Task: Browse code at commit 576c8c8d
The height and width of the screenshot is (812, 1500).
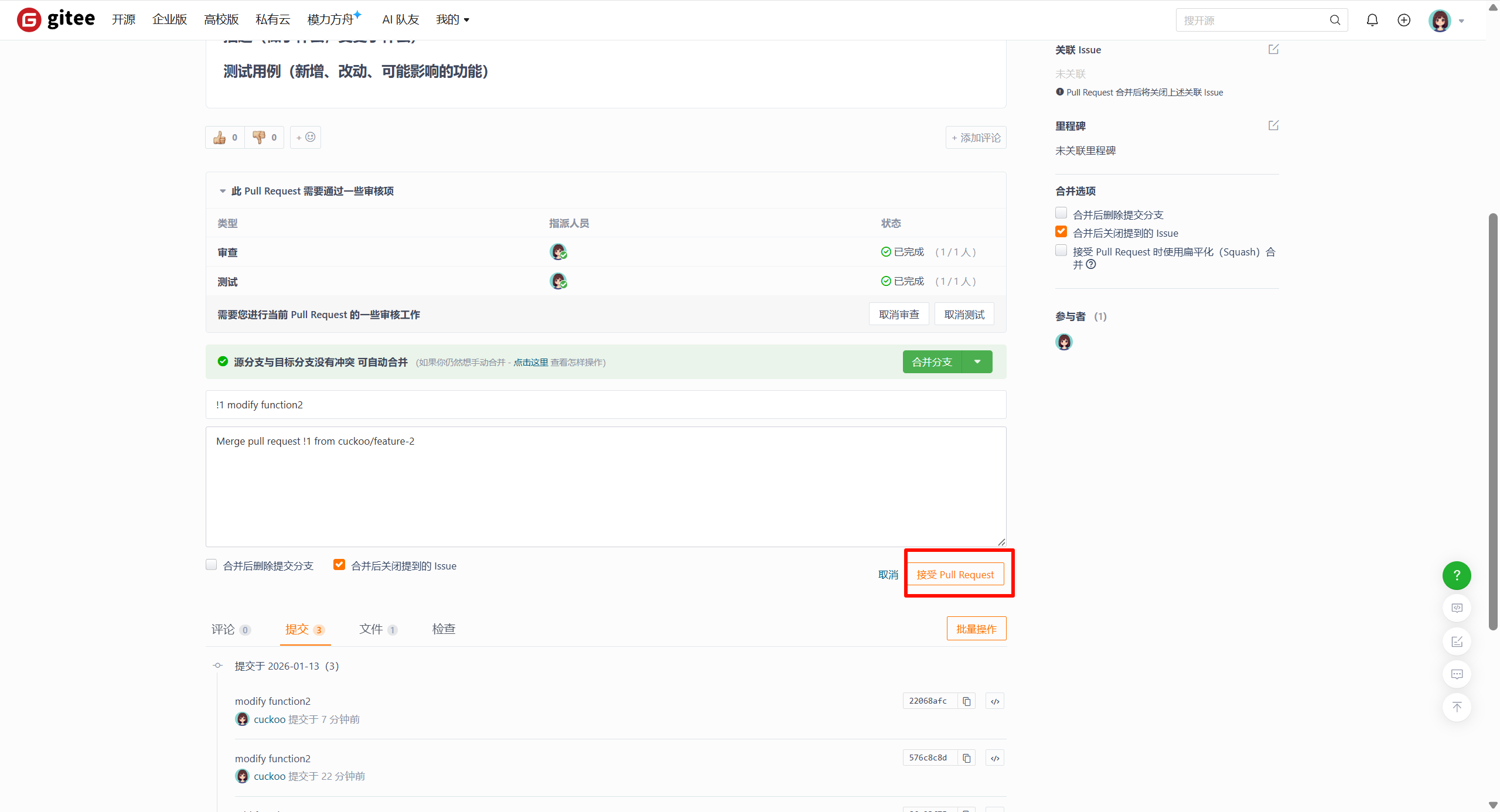Action: click(x=995, y=758)
